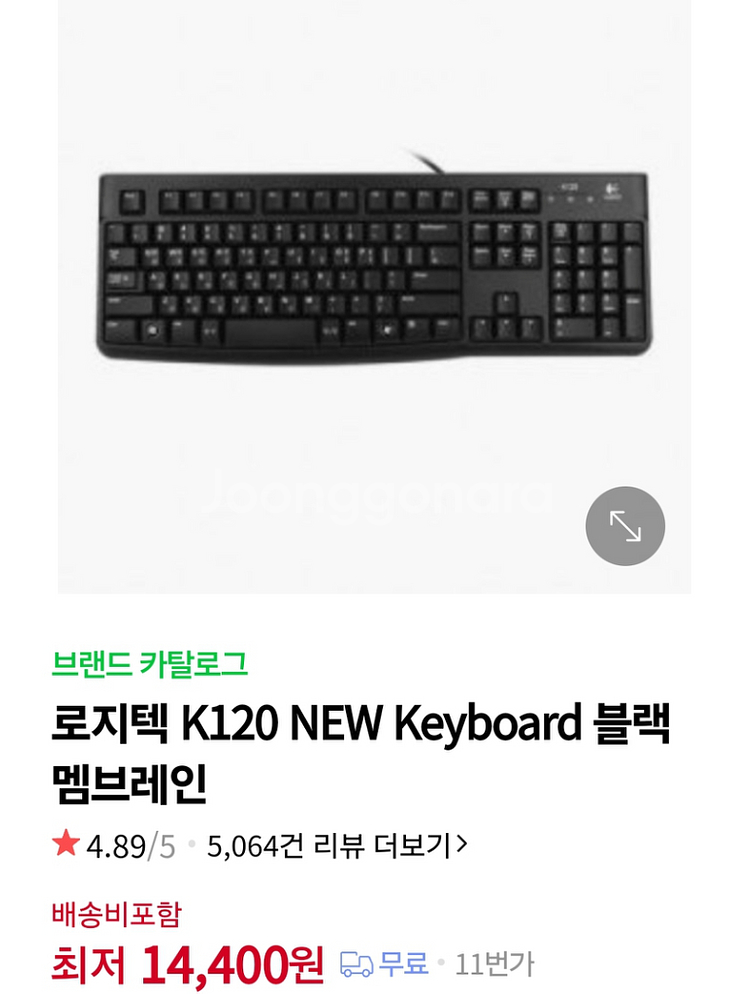
Task: Click the black keyboard product photo
Action: click(x=374, y=265)
